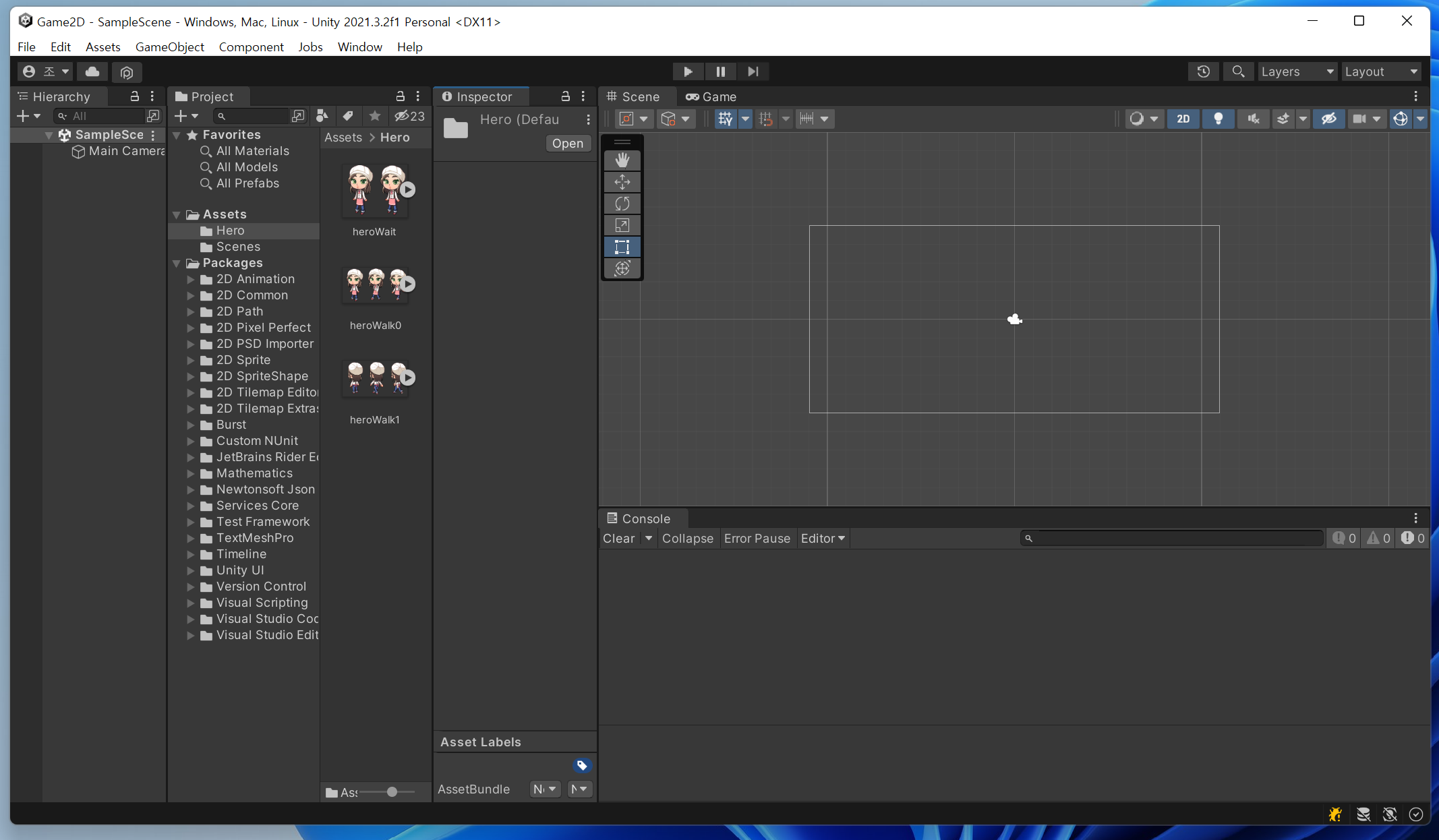This screenshot has width=1439, height=840.
Task: Open Unity cloud services icon
Action: coord(92,71)
